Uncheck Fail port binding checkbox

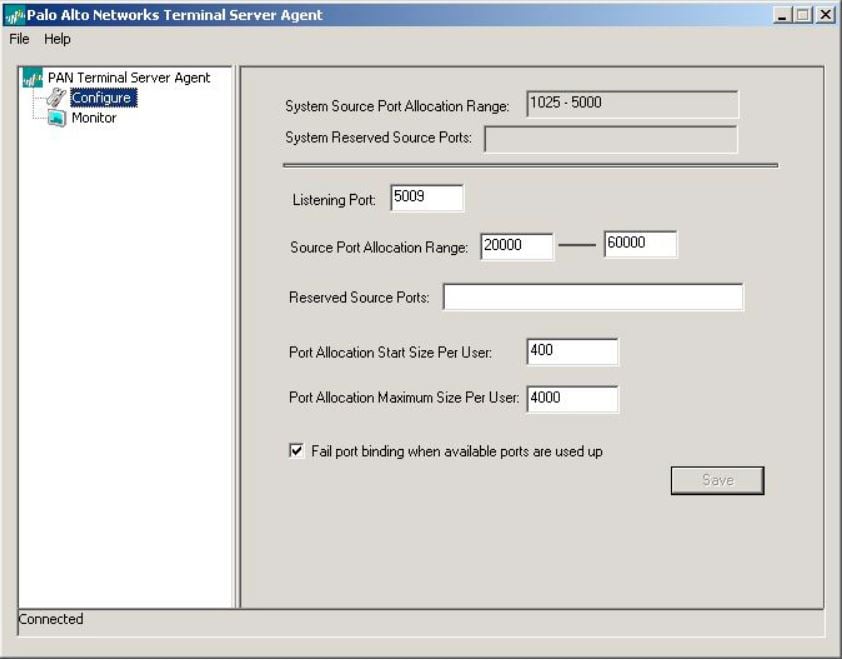tap(296, 451)
